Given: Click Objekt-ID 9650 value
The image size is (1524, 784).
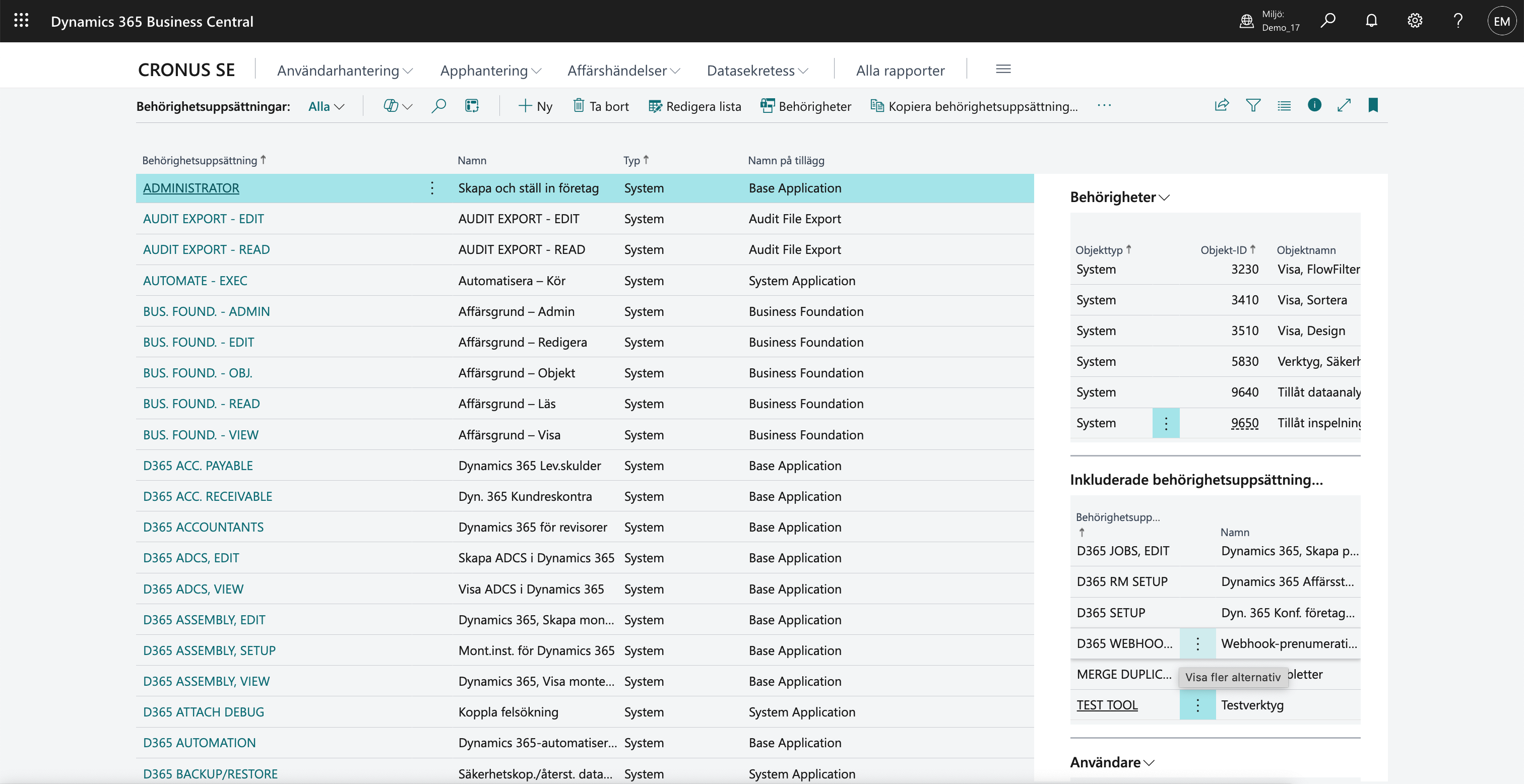Looking at the screenshot, I should [x=1245, y=423].
